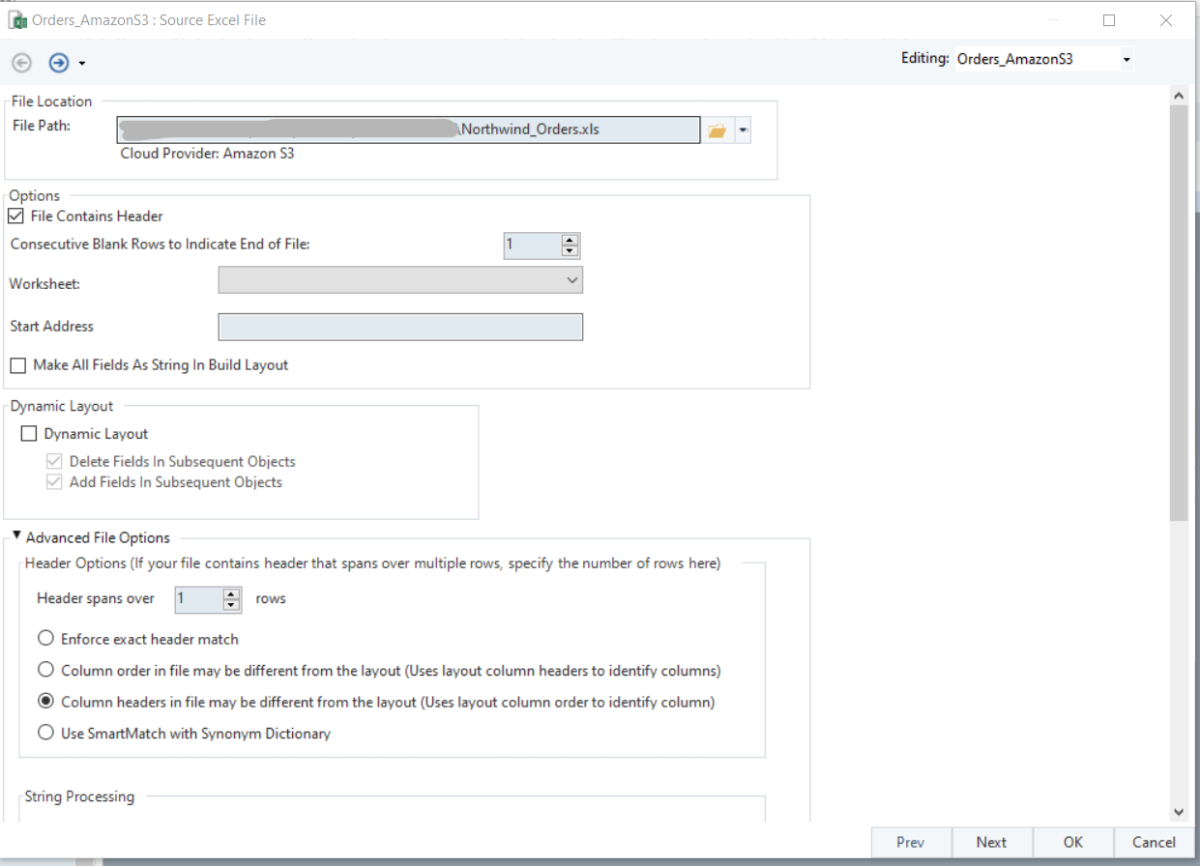Open the file path dropdown beside the folder button
The height and width of the screenshot is (866, 1200).
click(x=743, y=128)
